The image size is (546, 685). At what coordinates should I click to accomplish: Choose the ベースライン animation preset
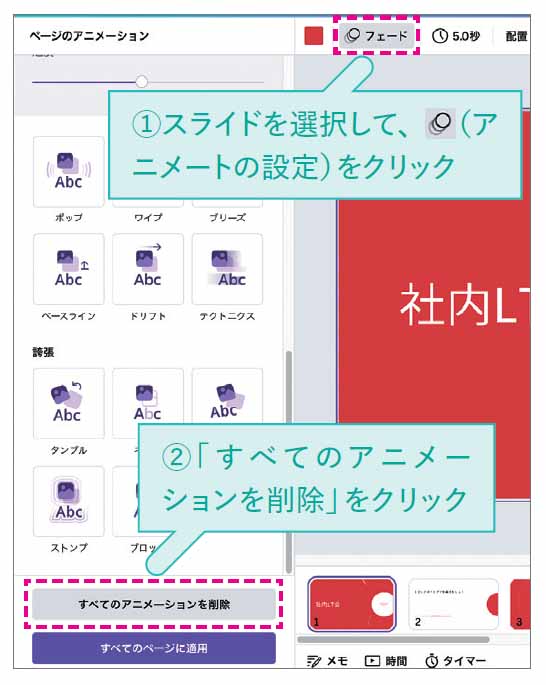coord(69,269)
